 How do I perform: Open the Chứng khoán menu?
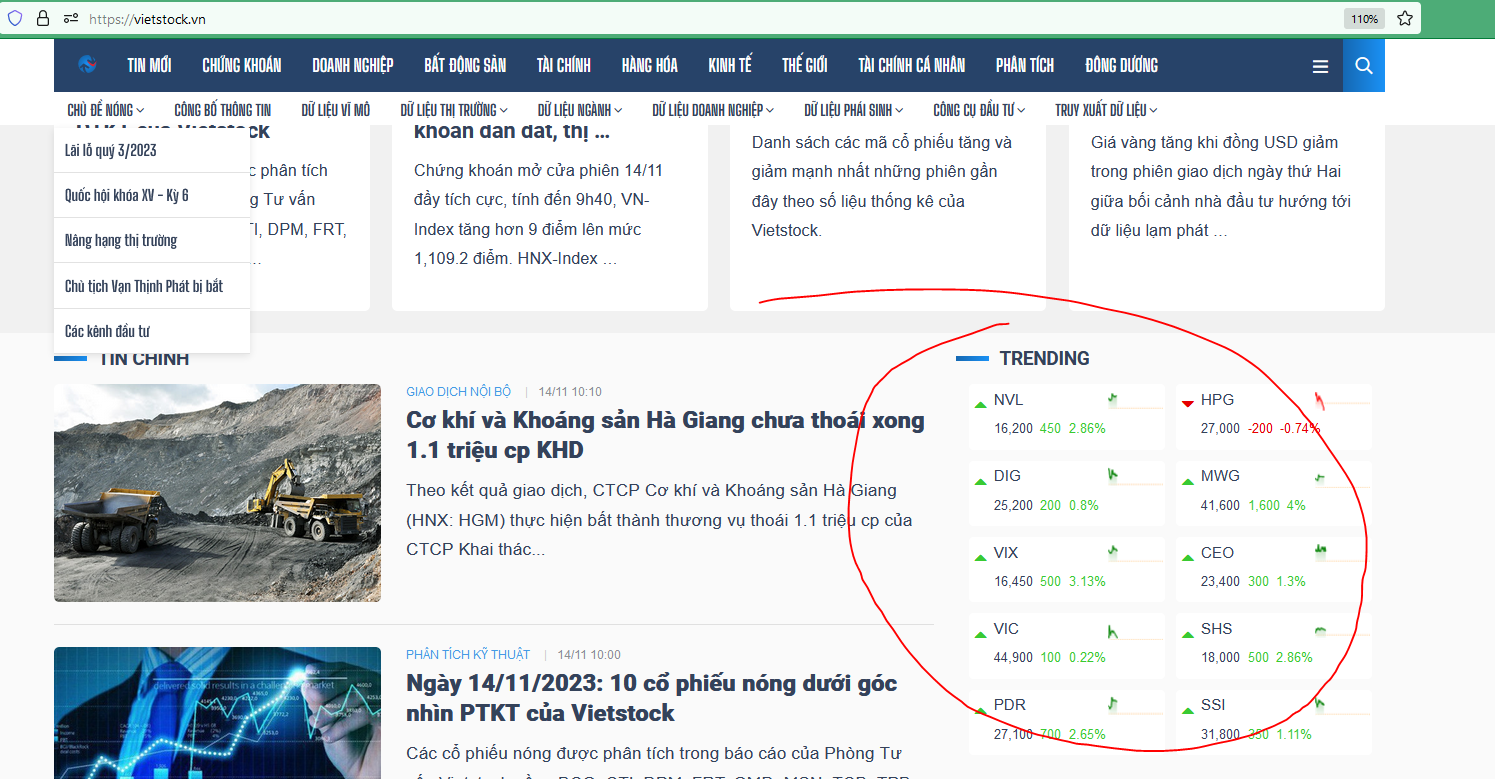point(242,66)
